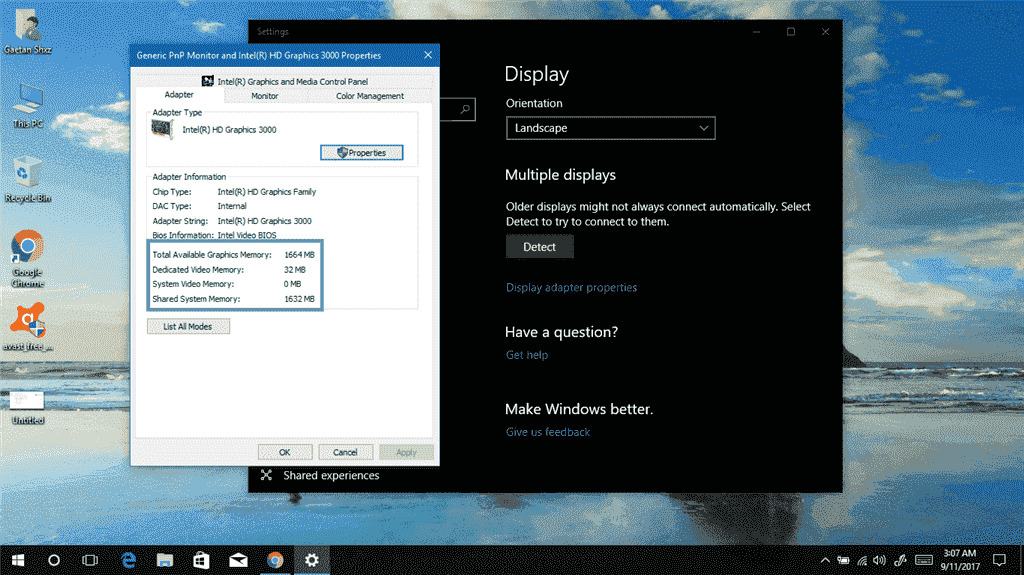Show the clock and calendar flyout

(960, 560)
